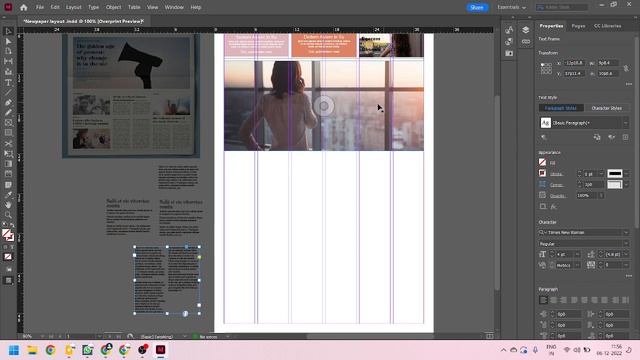Viewport: 640px width, 360px height.
Task: Select the Scissors tool
Action: pyautogui.click(x=8, y=144)
